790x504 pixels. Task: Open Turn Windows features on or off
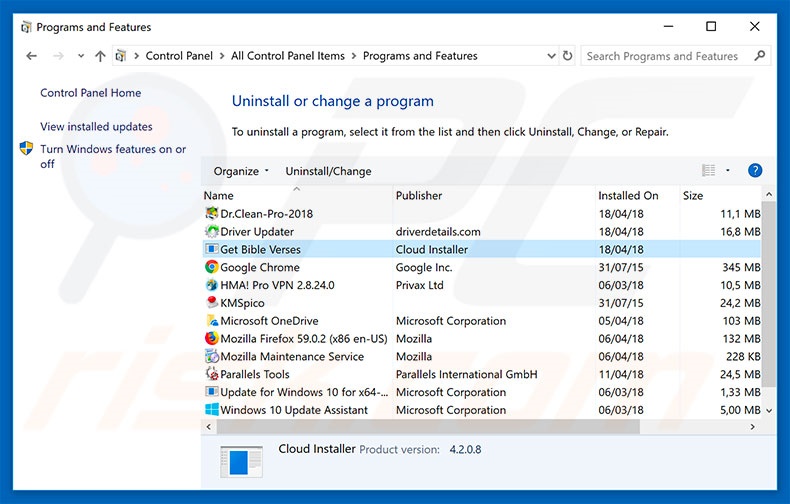pyautogui.click(x=113, y=156)
